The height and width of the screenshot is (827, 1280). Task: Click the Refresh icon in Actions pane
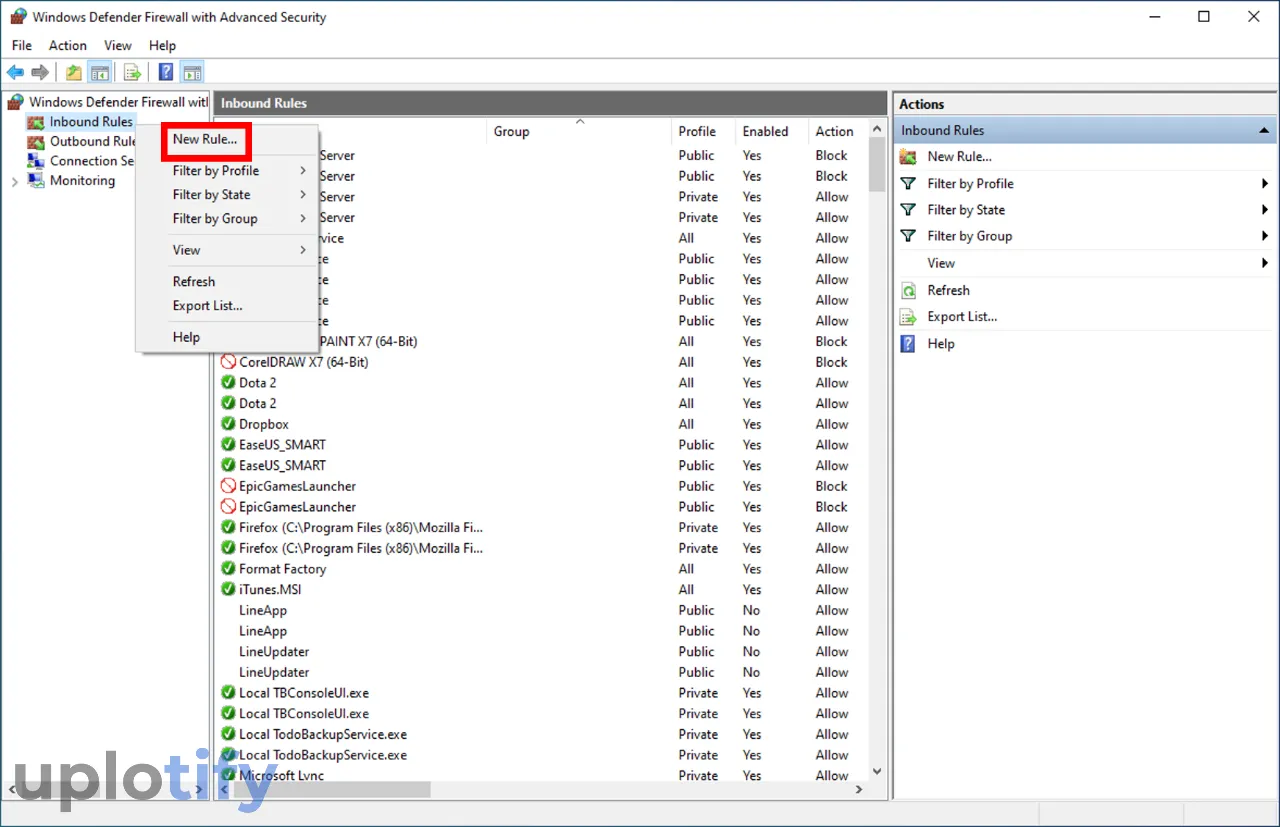coord(908,291)
